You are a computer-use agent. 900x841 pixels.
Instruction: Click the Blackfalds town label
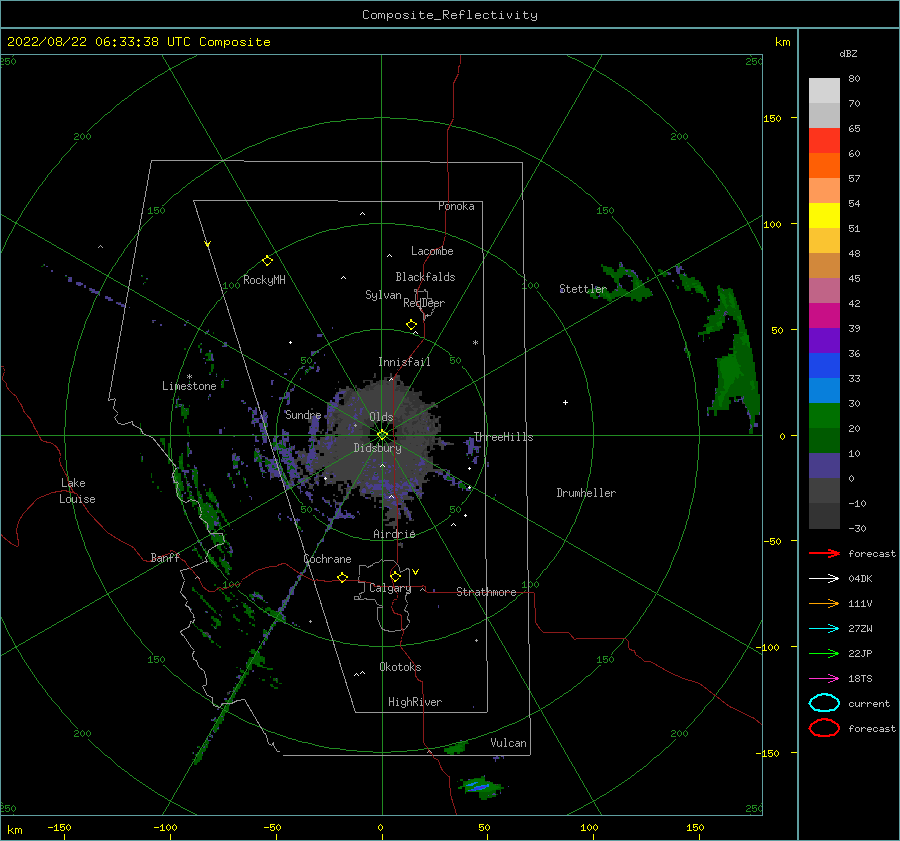coord(425,277)
